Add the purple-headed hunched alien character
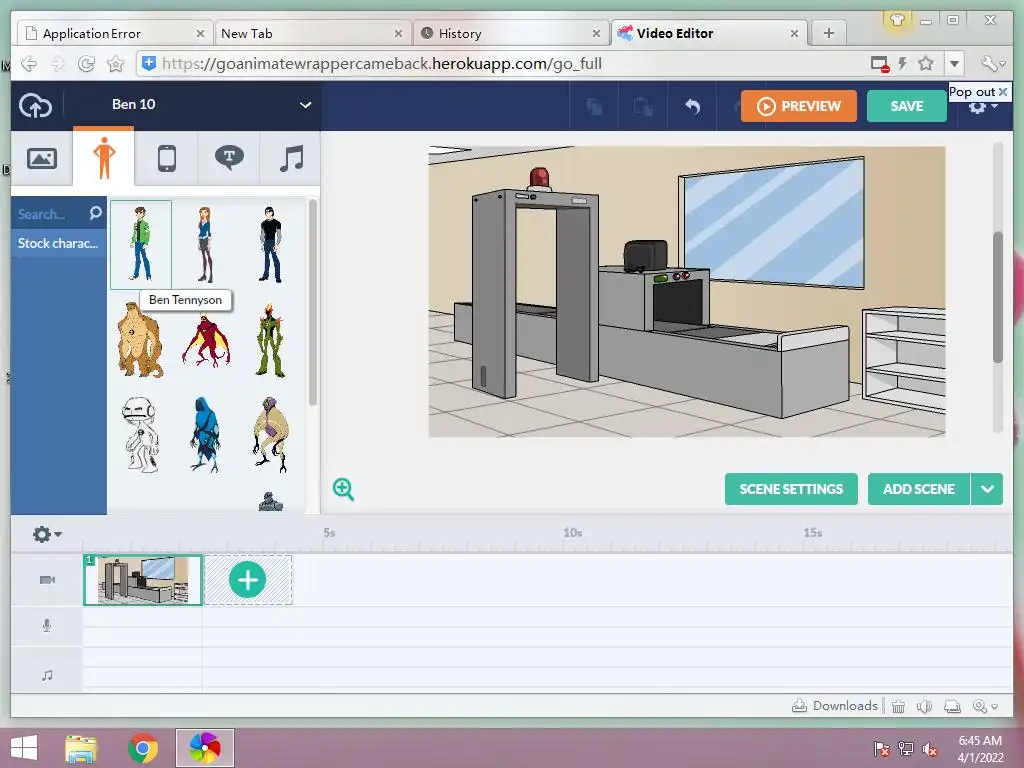Image resolution: width=1024 pixels, height=768 pixels. click(270, 434)
